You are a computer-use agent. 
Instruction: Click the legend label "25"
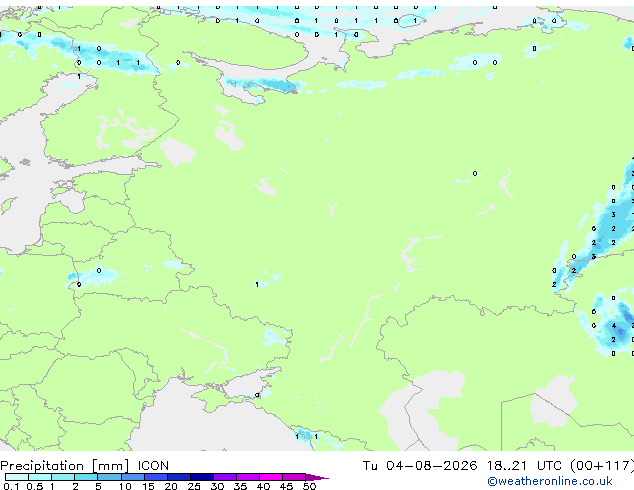click(x=194, y=486)
